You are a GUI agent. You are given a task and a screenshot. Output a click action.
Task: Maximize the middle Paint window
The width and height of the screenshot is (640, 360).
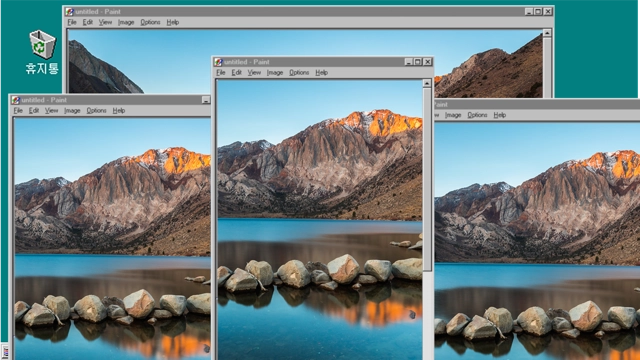click(x=418, y=62)
